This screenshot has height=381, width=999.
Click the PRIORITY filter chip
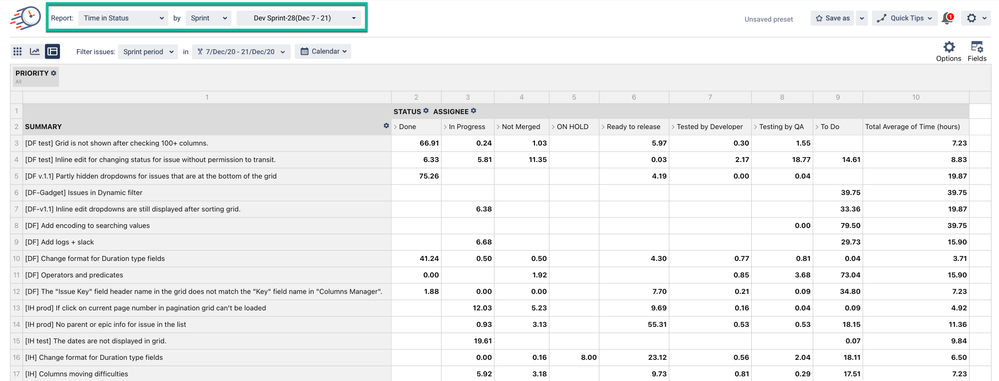(36, 76)
